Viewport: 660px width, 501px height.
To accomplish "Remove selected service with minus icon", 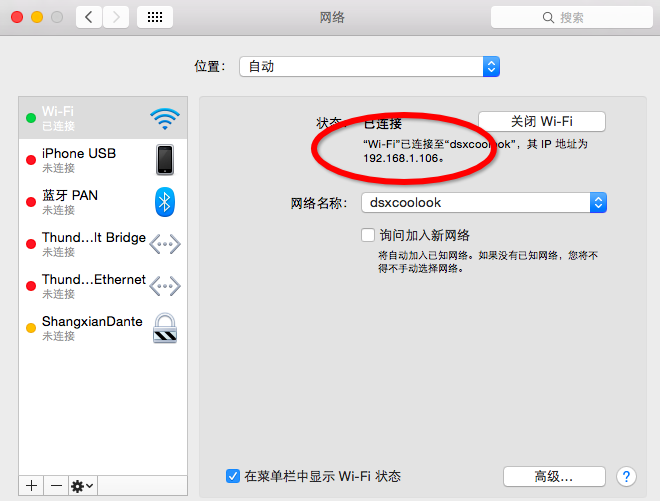I will click(56, 485).
